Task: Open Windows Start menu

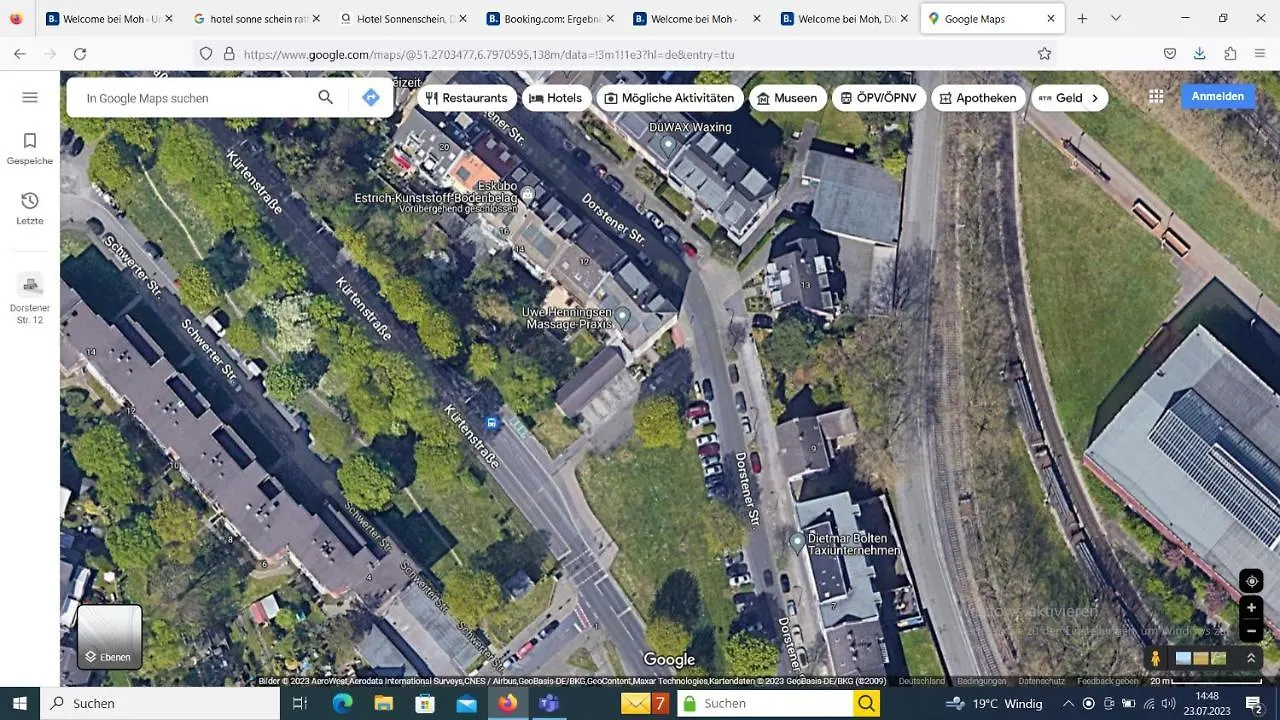Action: 20,703
